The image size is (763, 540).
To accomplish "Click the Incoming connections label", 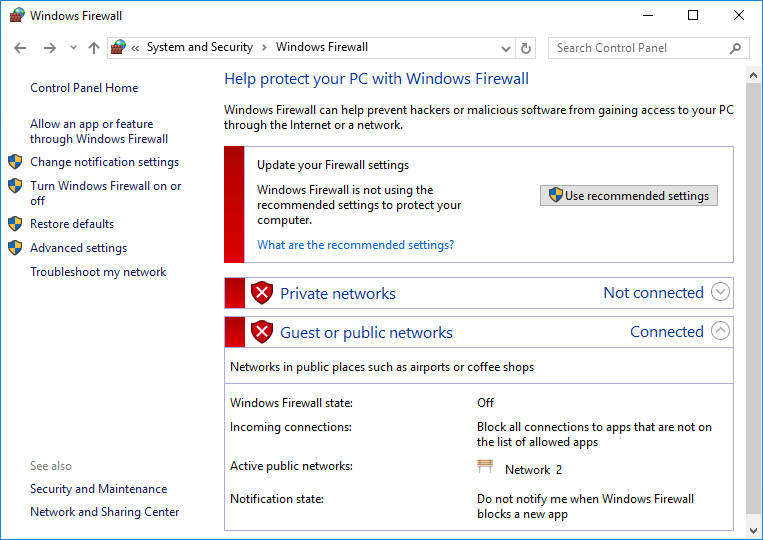I will [291, 427].
